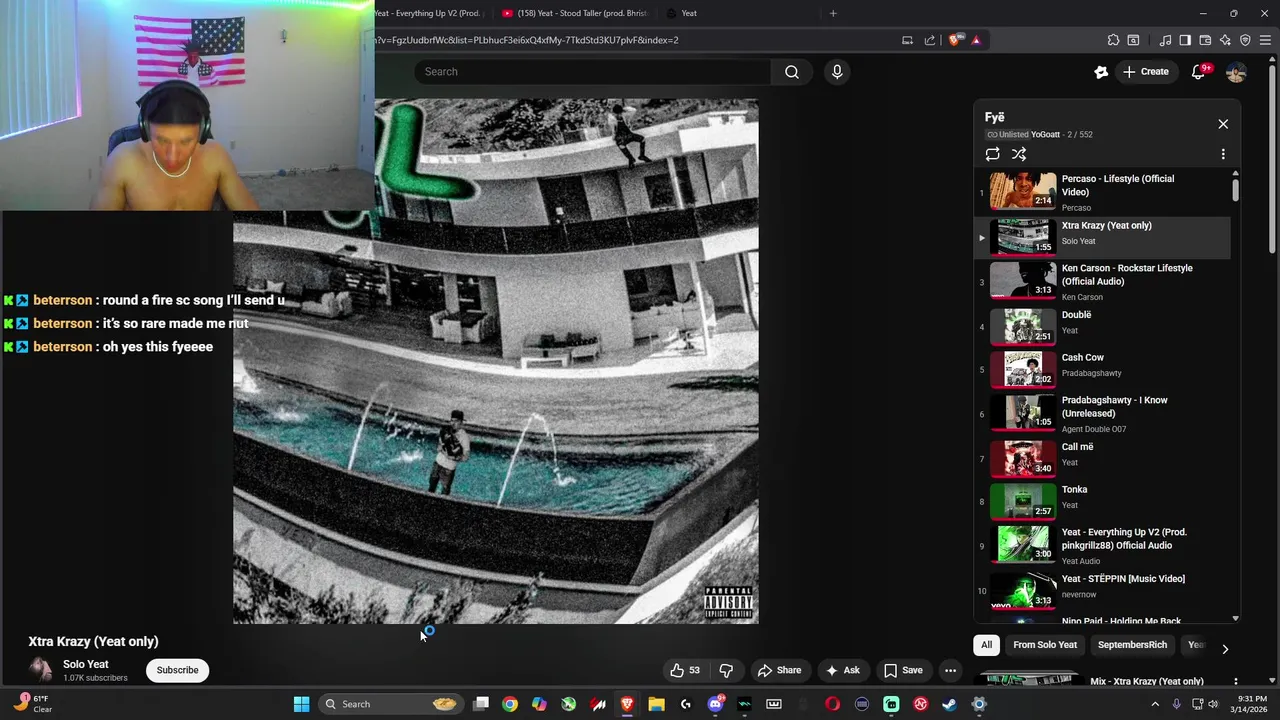Screen dimensions: 1280x720
Task: Switch to Yeat - Everything Up V2 tab
Action: 430,13
